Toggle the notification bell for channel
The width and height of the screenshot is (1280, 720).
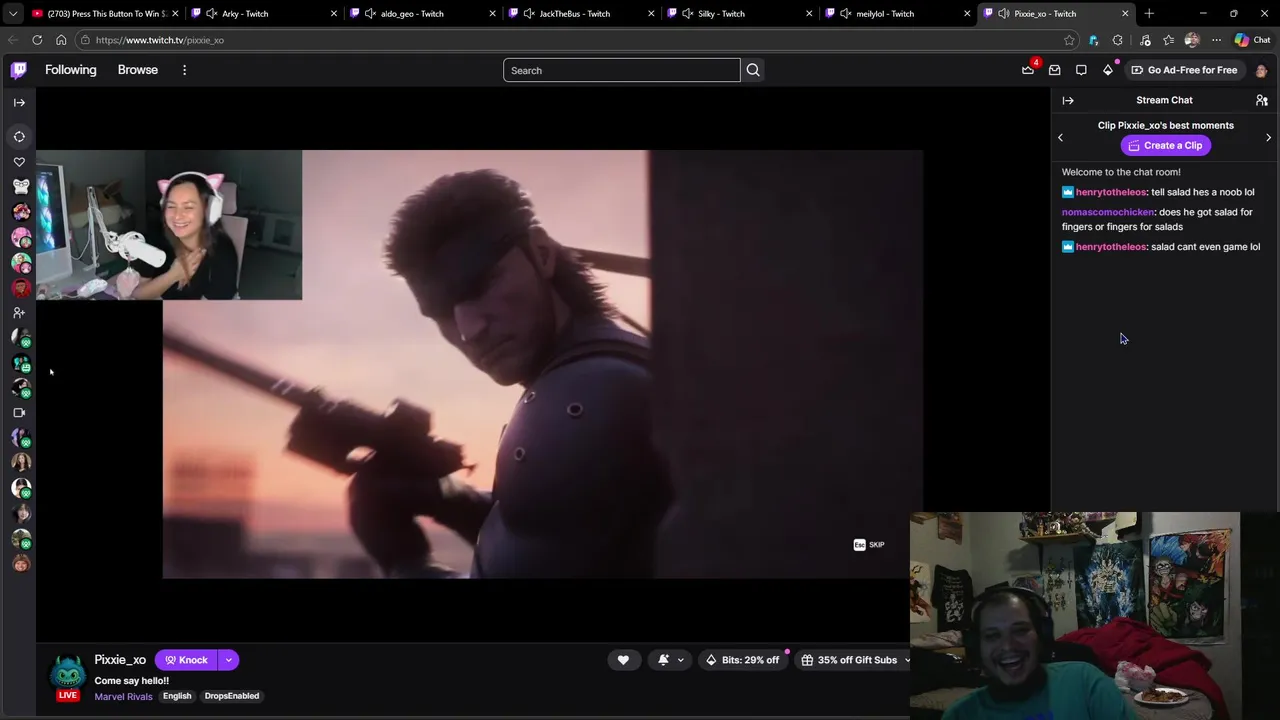(x=663, y=660)
